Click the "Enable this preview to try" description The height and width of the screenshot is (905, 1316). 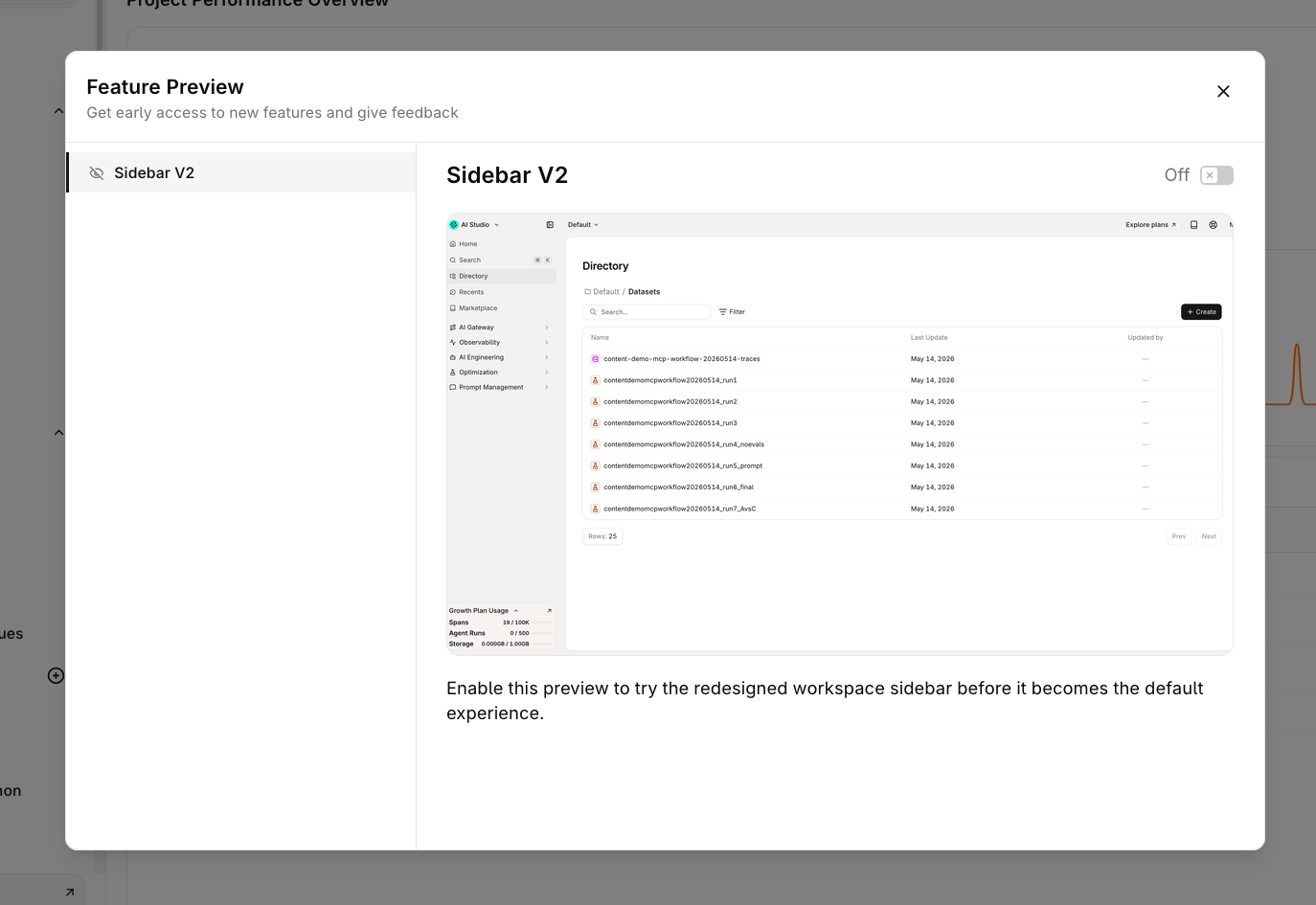coord(825,701)
